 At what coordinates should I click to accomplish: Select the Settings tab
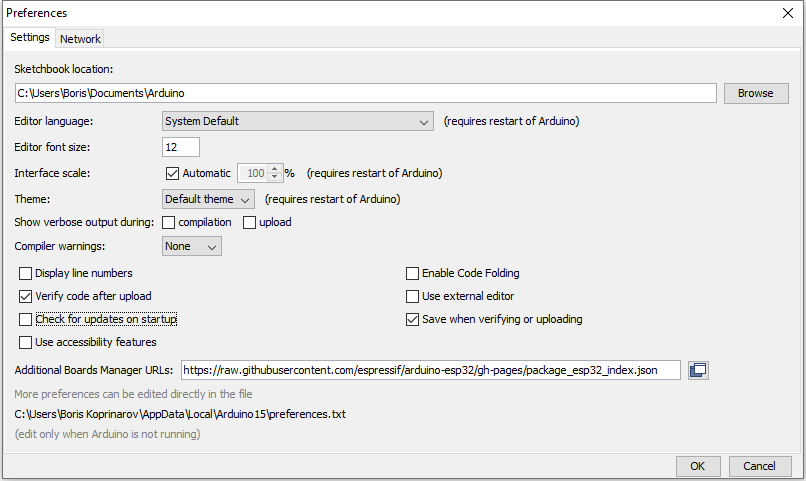30,38
